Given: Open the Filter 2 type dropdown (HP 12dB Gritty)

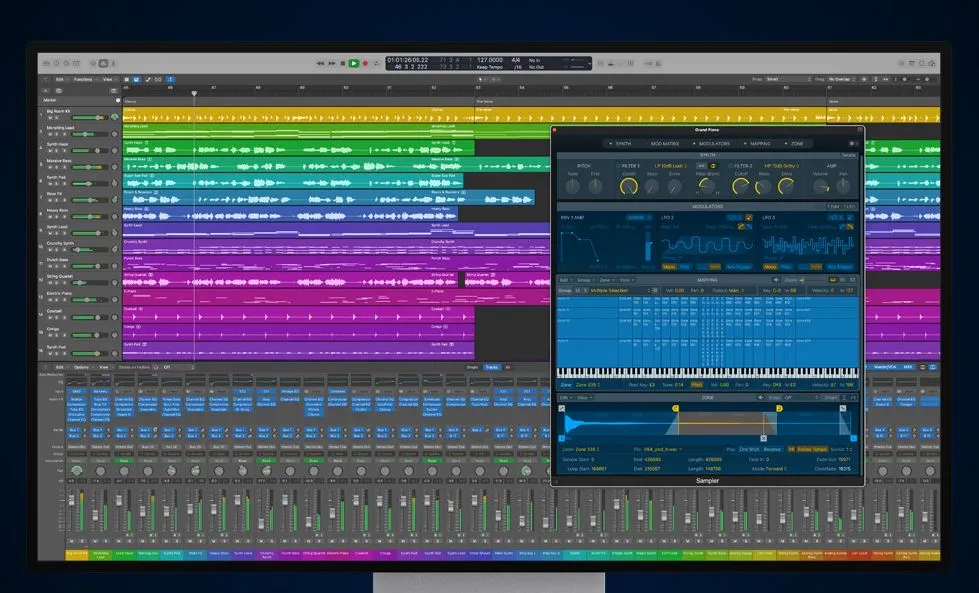Looking at the screenshot, I should tap(782, 166).
